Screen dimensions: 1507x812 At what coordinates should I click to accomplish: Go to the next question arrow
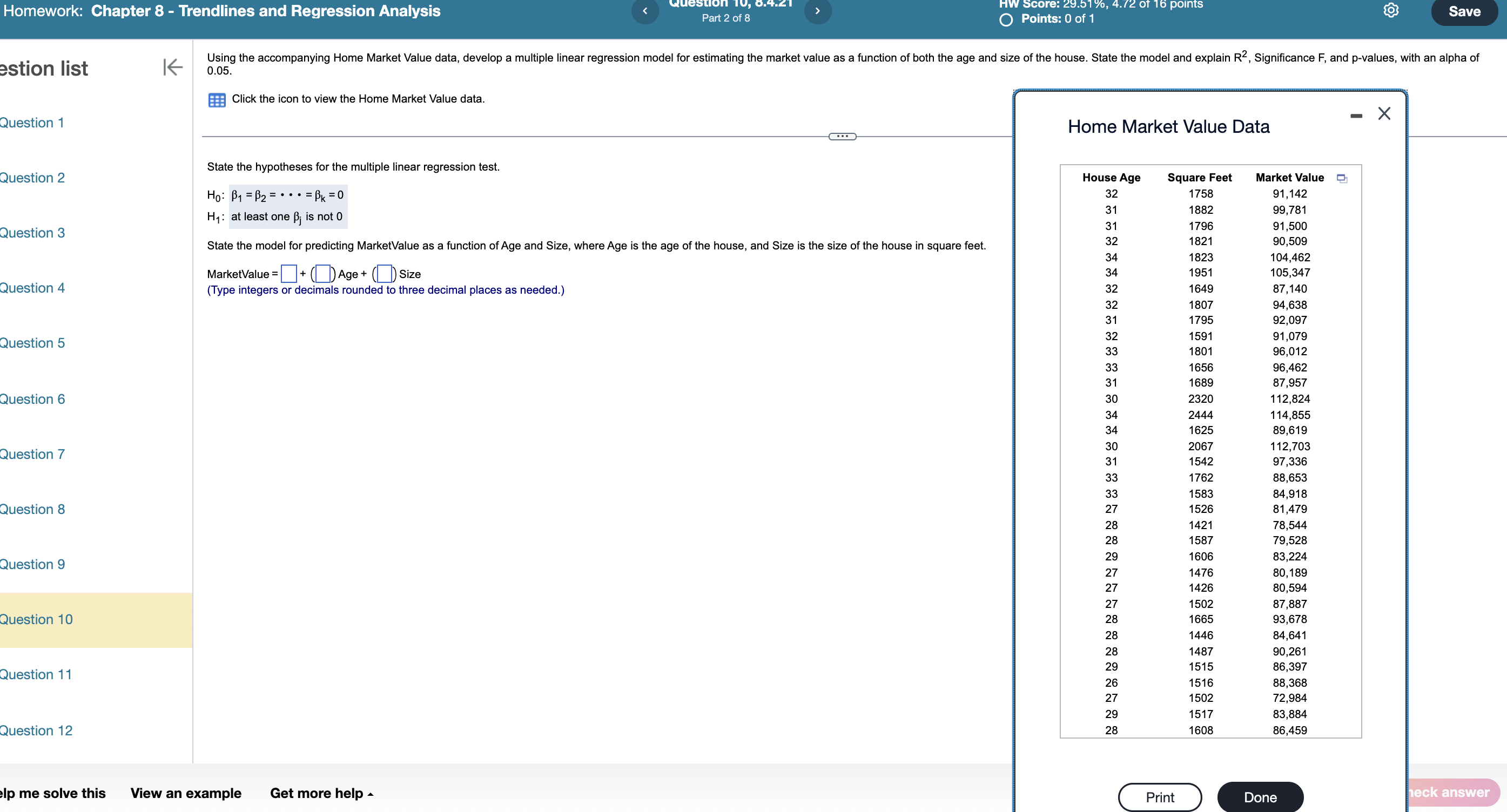817,11
